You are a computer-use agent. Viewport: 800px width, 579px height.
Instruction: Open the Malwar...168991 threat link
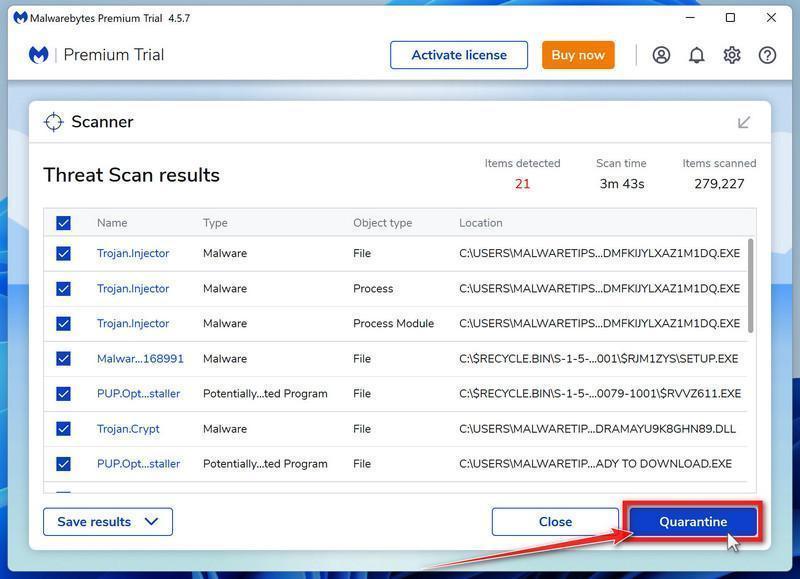pyautogui.click(x=140, y=359)
